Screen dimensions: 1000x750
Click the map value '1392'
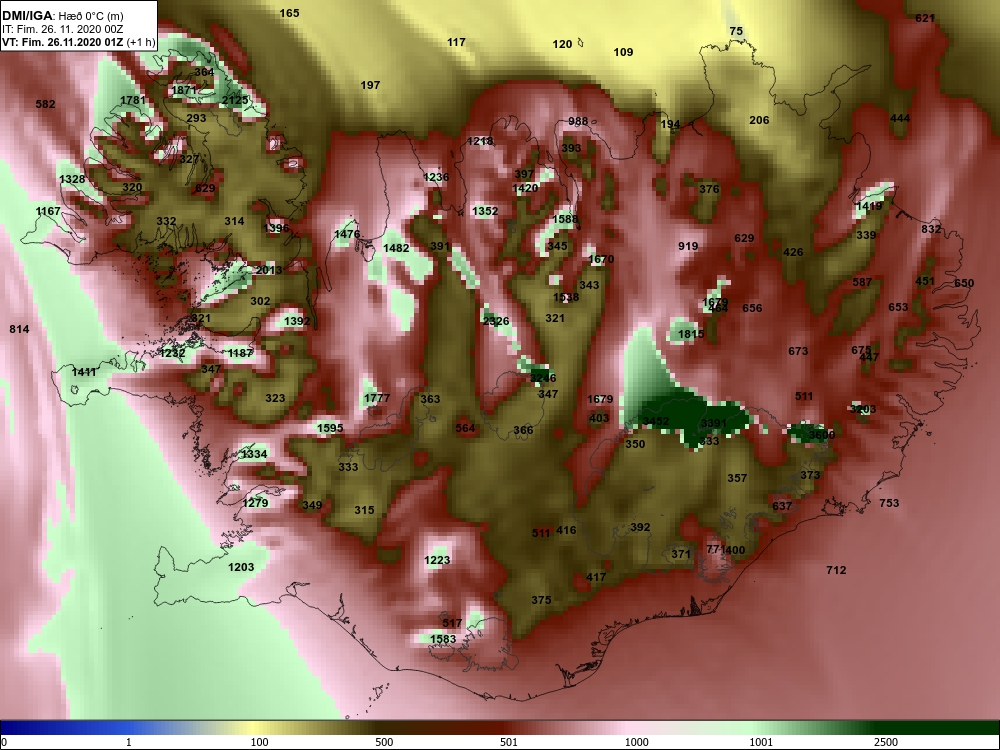tap(297, 321)
